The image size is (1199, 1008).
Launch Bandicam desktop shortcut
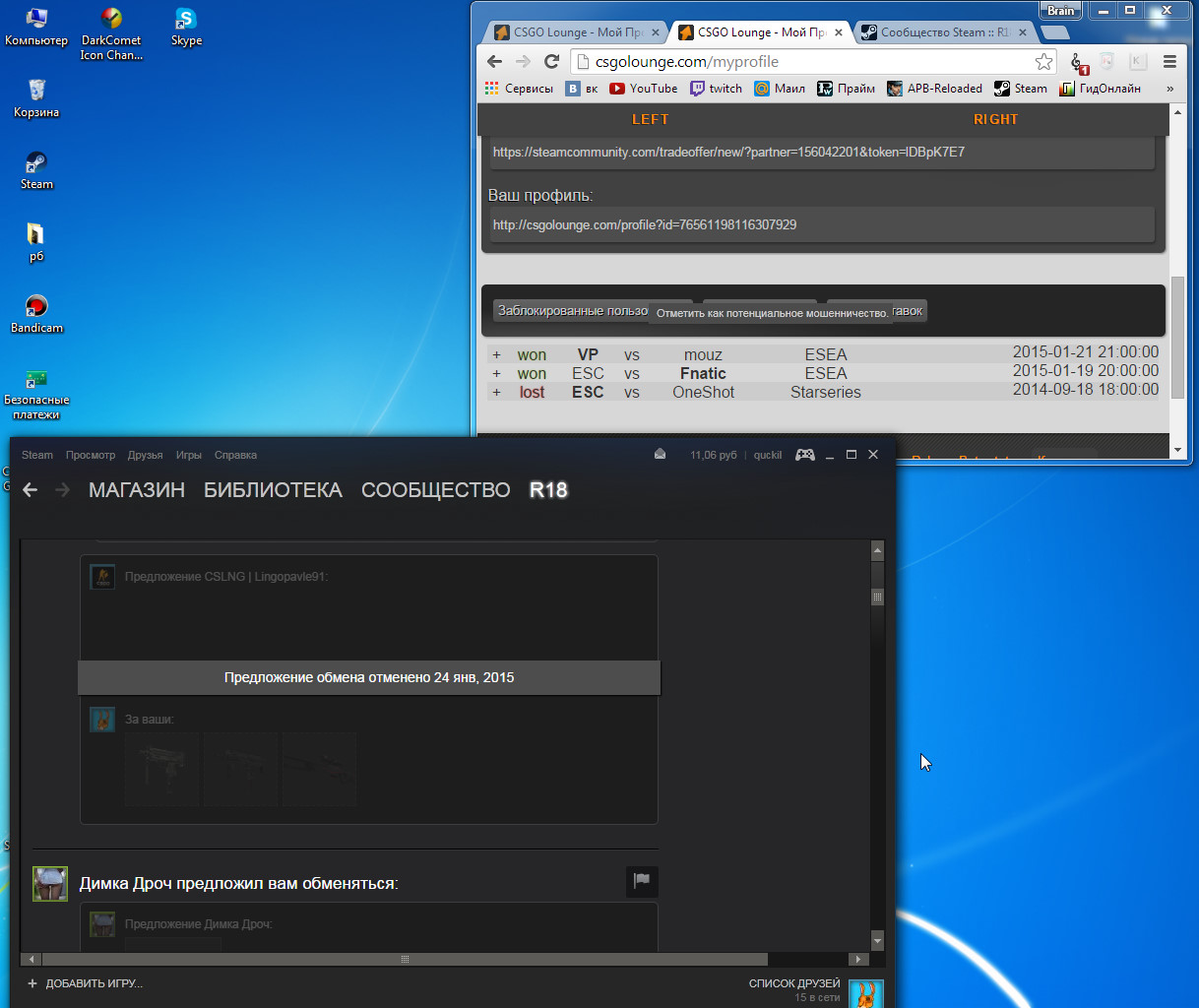pos(36,314)
